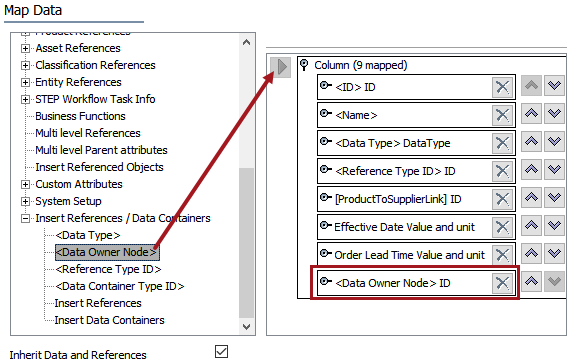Click the tree scrollbar down arrow
The height and width of the screenshot is (363, 572).
coord(247,327)
